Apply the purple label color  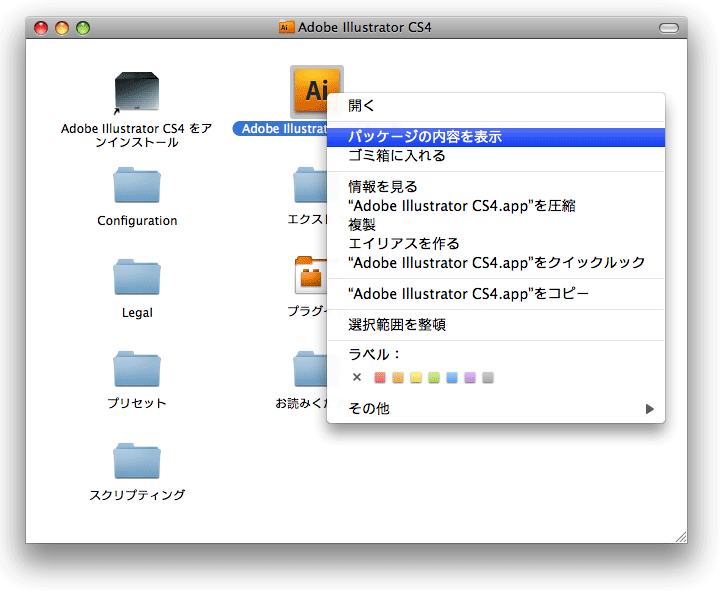click(470, 378)
